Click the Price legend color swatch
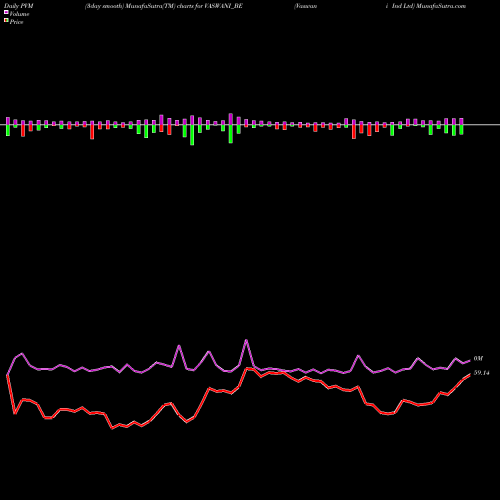Image resolution: width=500 pixels, height=500 pixels. pyautogui.click(x=6, y=21)
